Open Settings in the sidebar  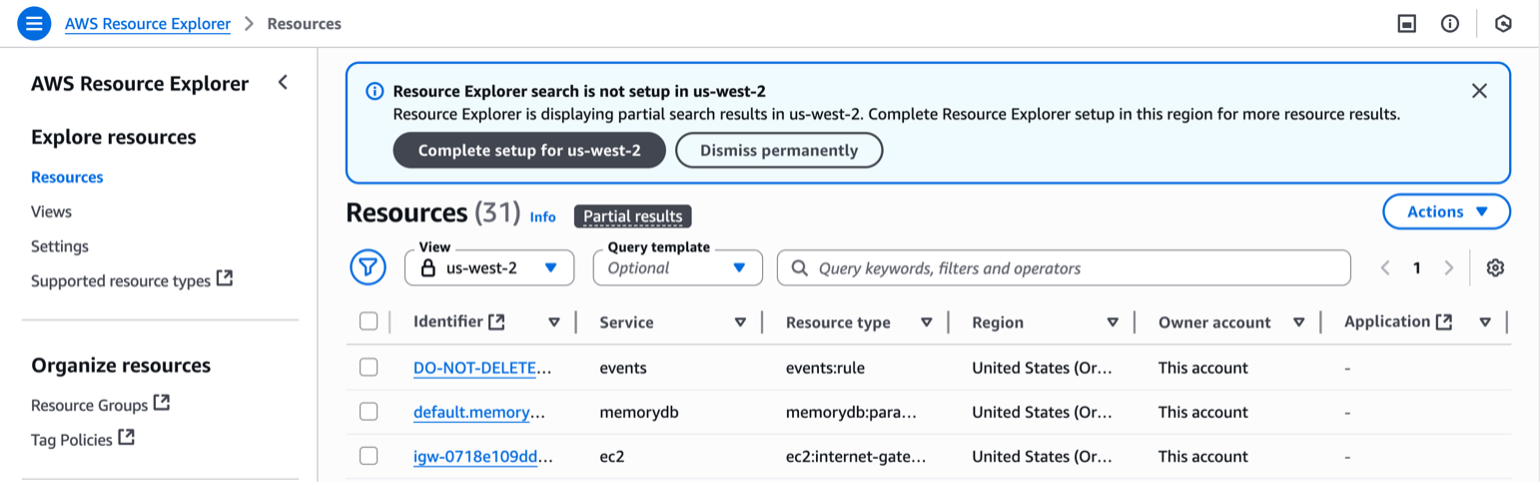[x=60, y=246]
